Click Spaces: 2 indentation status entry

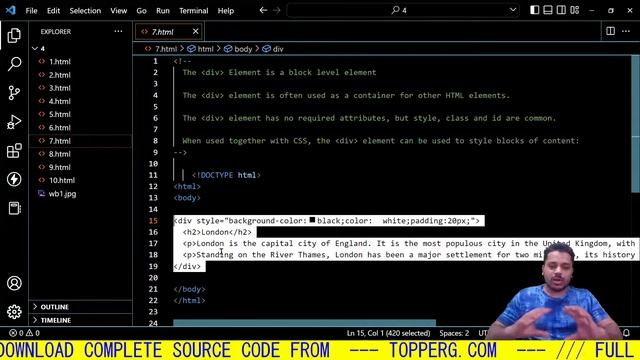pos(454,333)
